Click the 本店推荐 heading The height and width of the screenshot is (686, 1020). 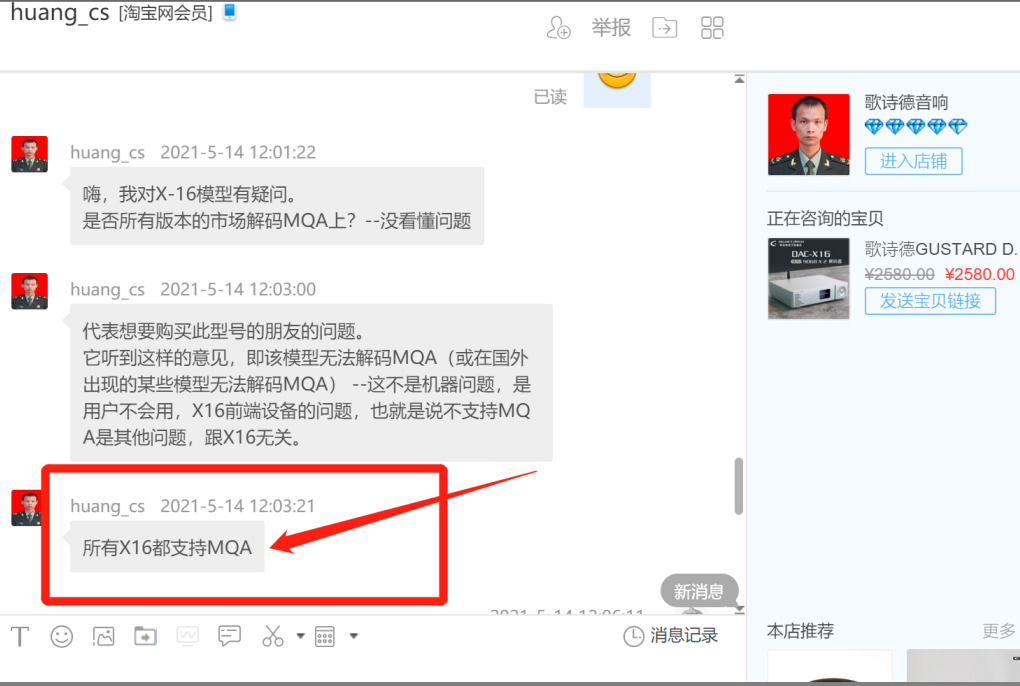pos(800,631)
